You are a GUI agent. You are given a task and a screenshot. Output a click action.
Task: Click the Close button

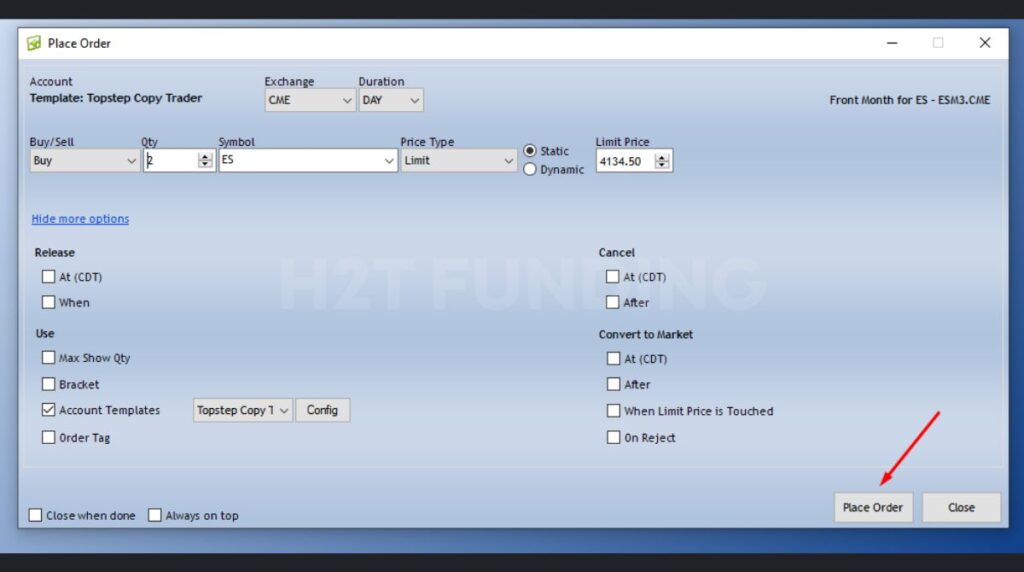point(961,507)
